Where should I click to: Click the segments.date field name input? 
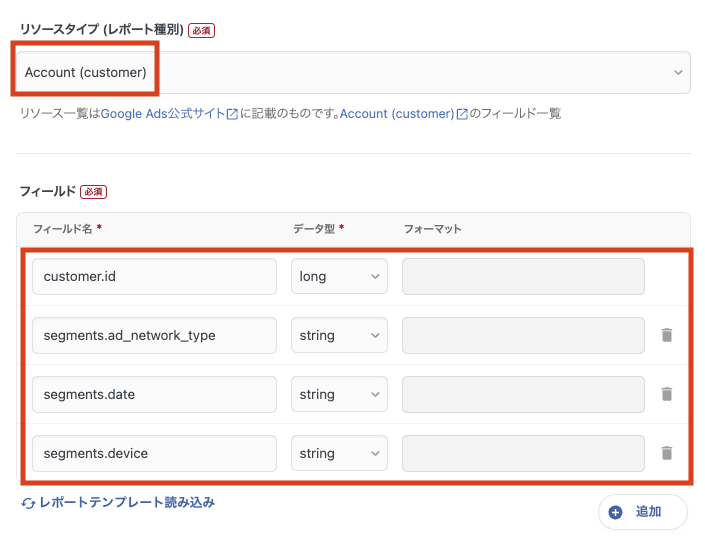(x=154, y=394)
